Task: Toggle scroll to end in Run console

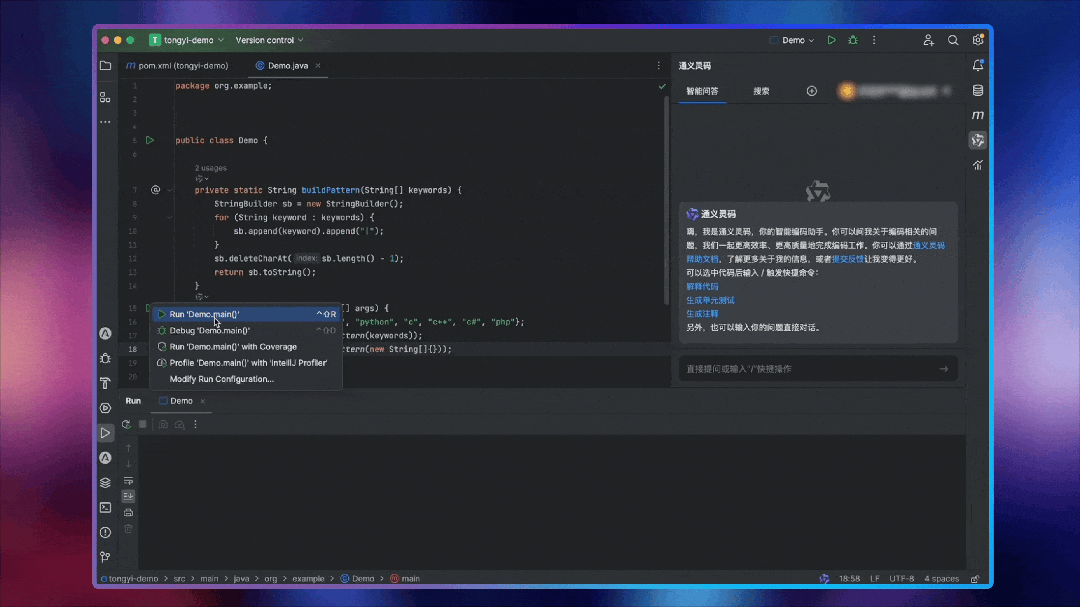Action: [x=128, y=496]
